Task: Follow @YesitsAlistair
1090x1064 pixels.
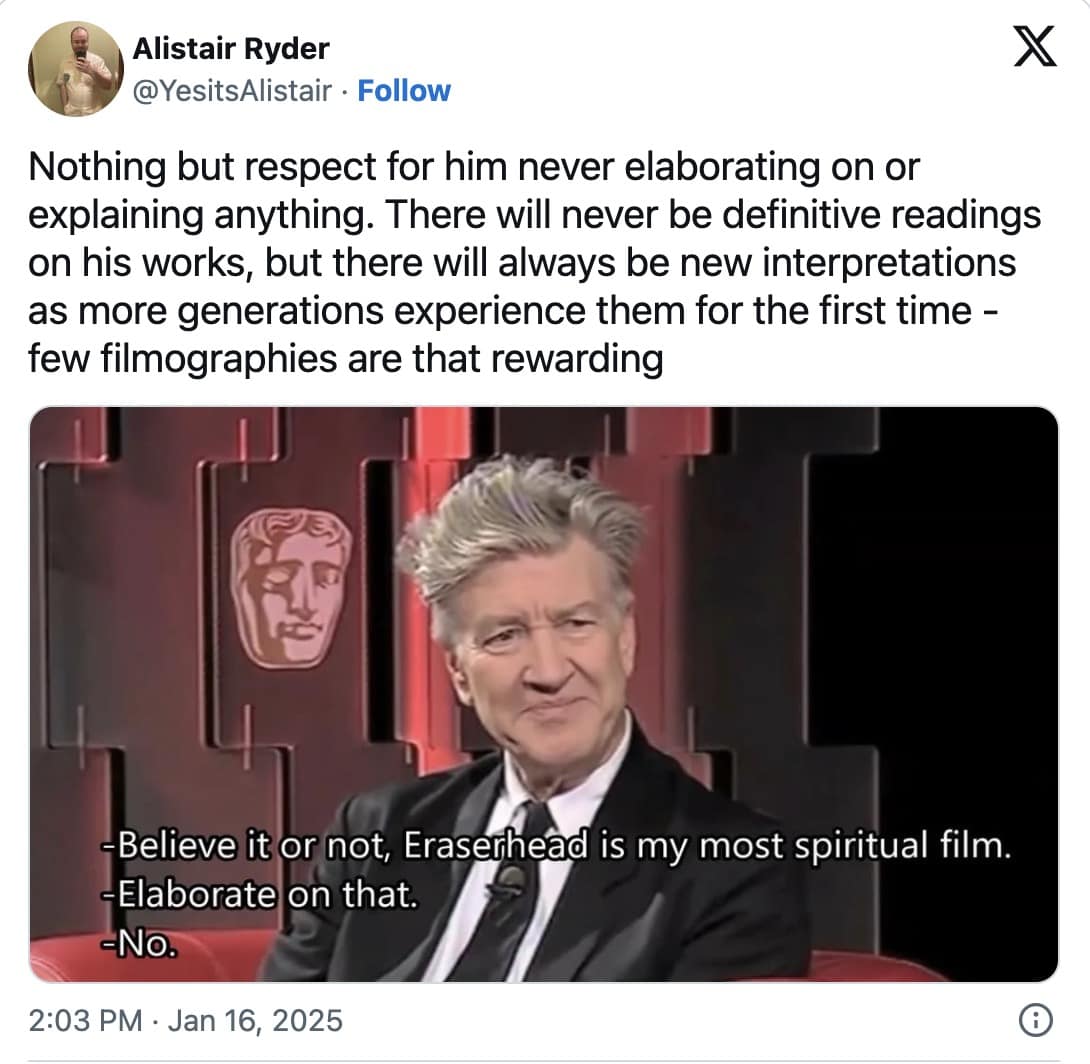Action: pos(404,91)
